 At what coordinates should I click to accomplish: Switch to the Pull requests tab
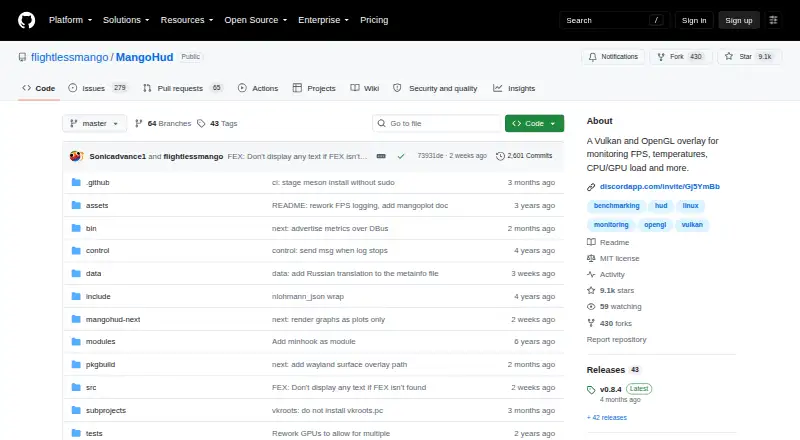tap(183, 88)
